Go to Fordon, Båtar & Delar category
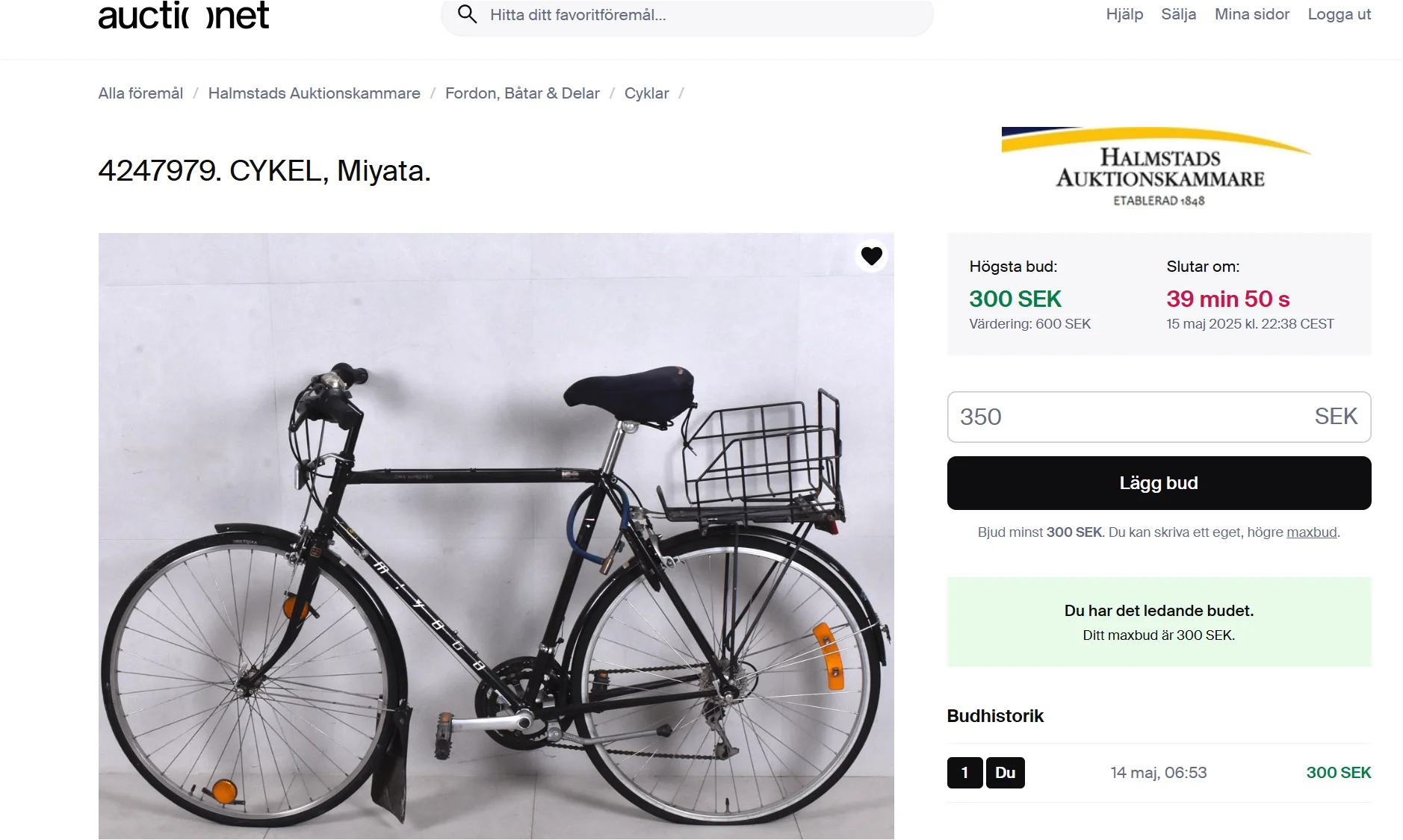Screen dimensions: 1403x840 click(x=522, y=93)
